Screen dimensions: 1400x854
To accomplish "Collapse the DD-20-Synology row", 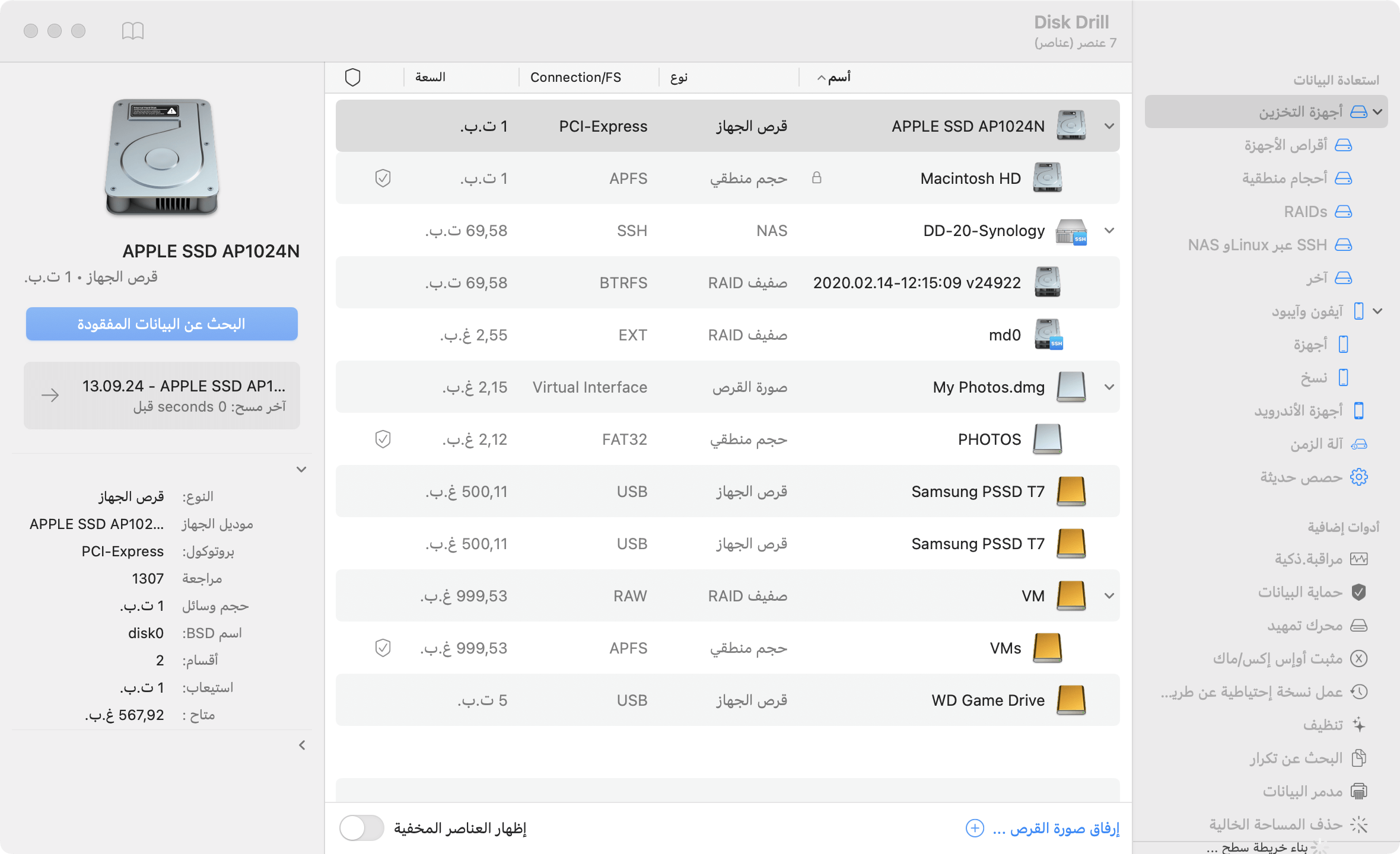I will pos(1109,230).
